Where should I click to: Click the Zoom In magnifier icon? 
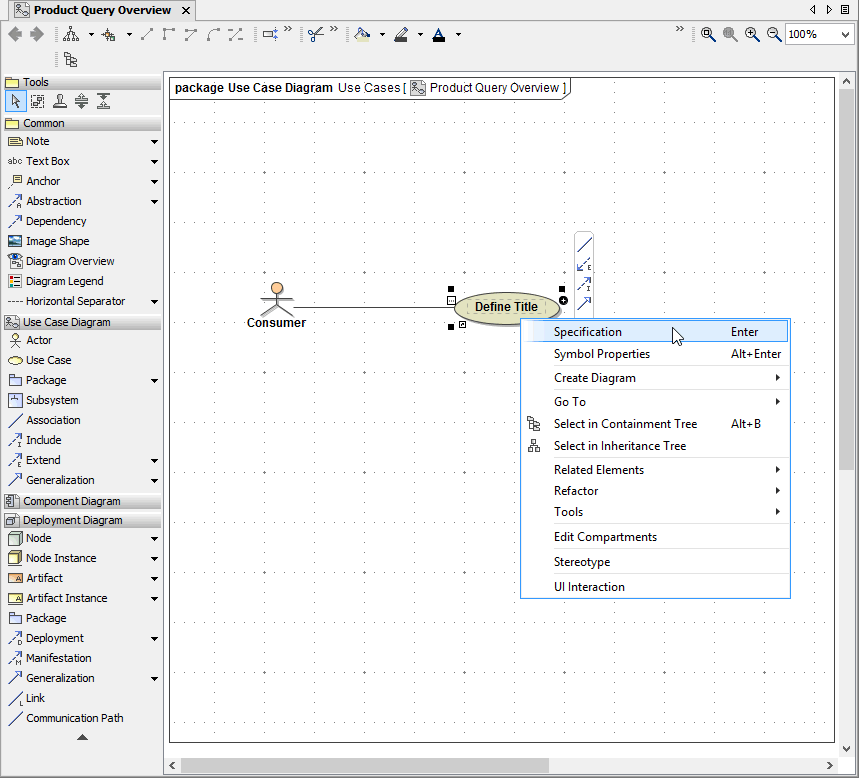pos(753,34)
